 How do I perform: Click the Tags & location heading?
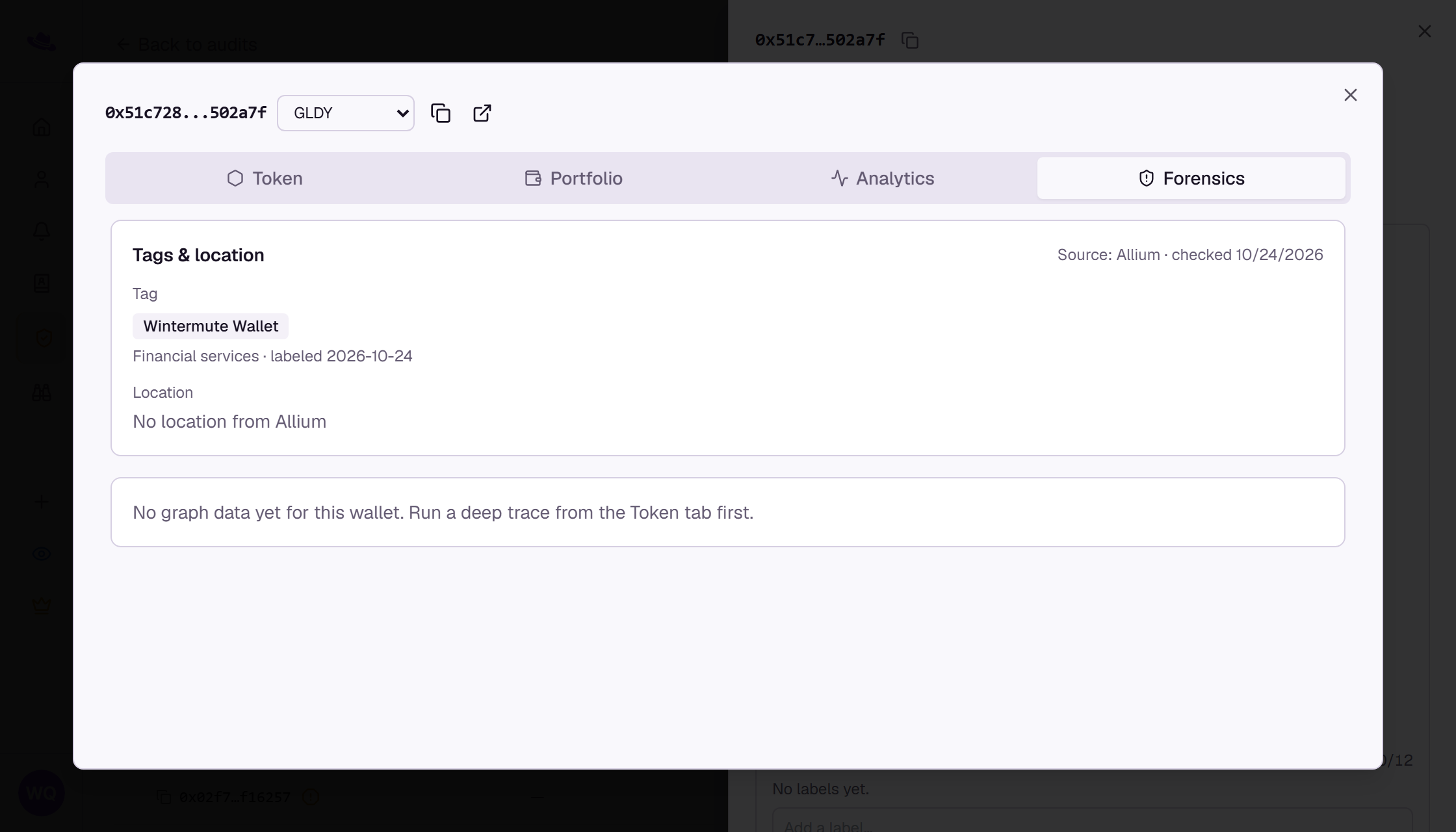tap(198, 255)
